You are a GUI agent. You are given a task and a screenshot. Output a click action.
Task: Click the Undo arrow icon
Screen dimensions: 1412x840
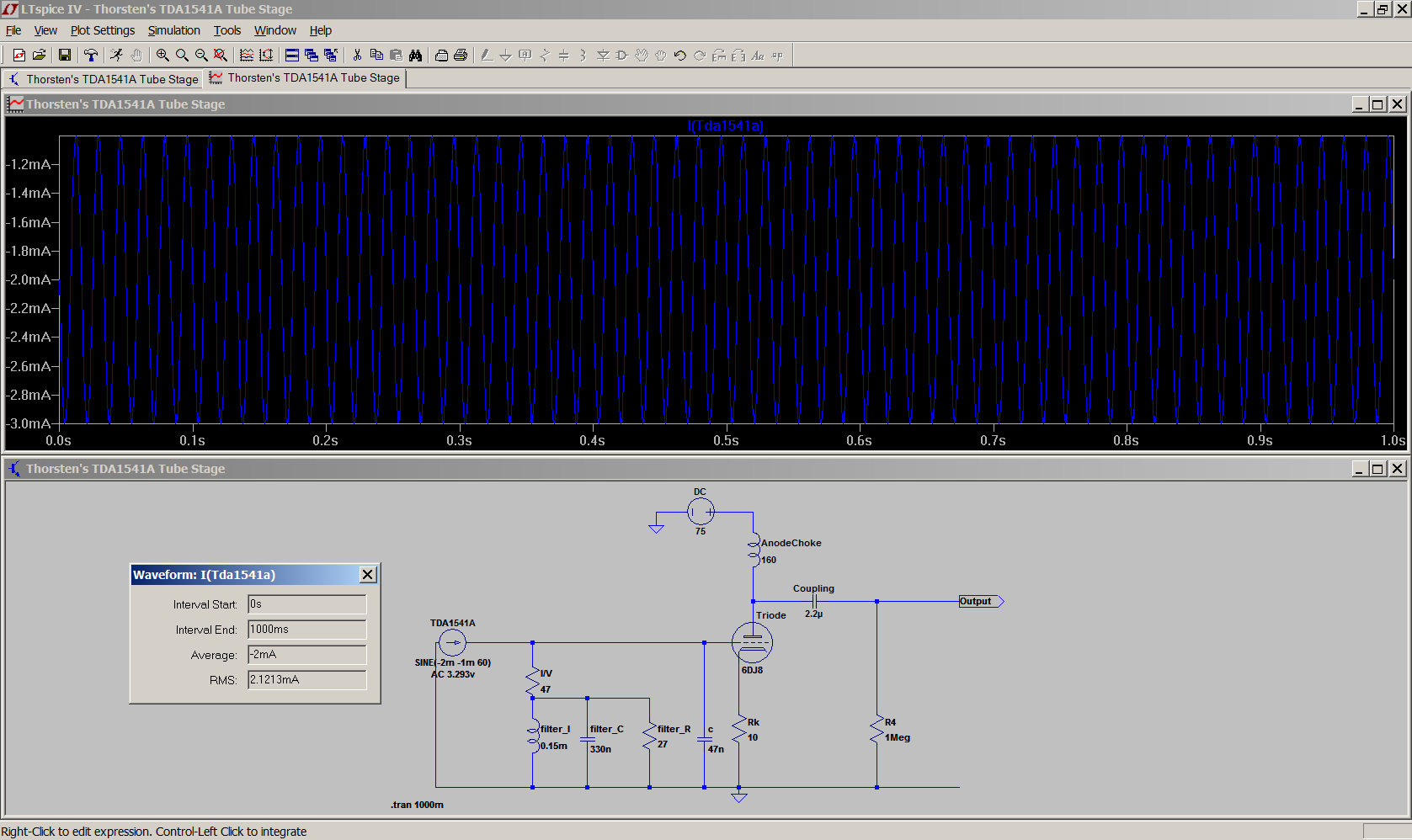[680, 56]
